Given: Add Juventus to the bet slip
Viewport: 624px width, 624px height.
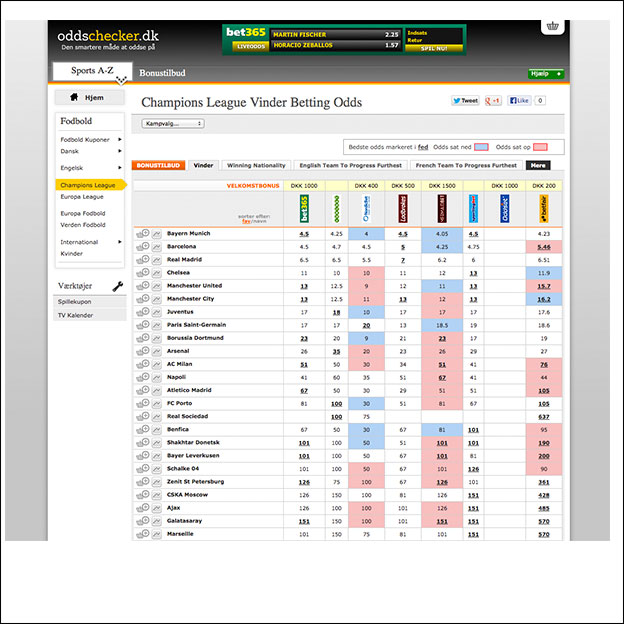Looking at the screenshot, I should [x=143, y=312].
